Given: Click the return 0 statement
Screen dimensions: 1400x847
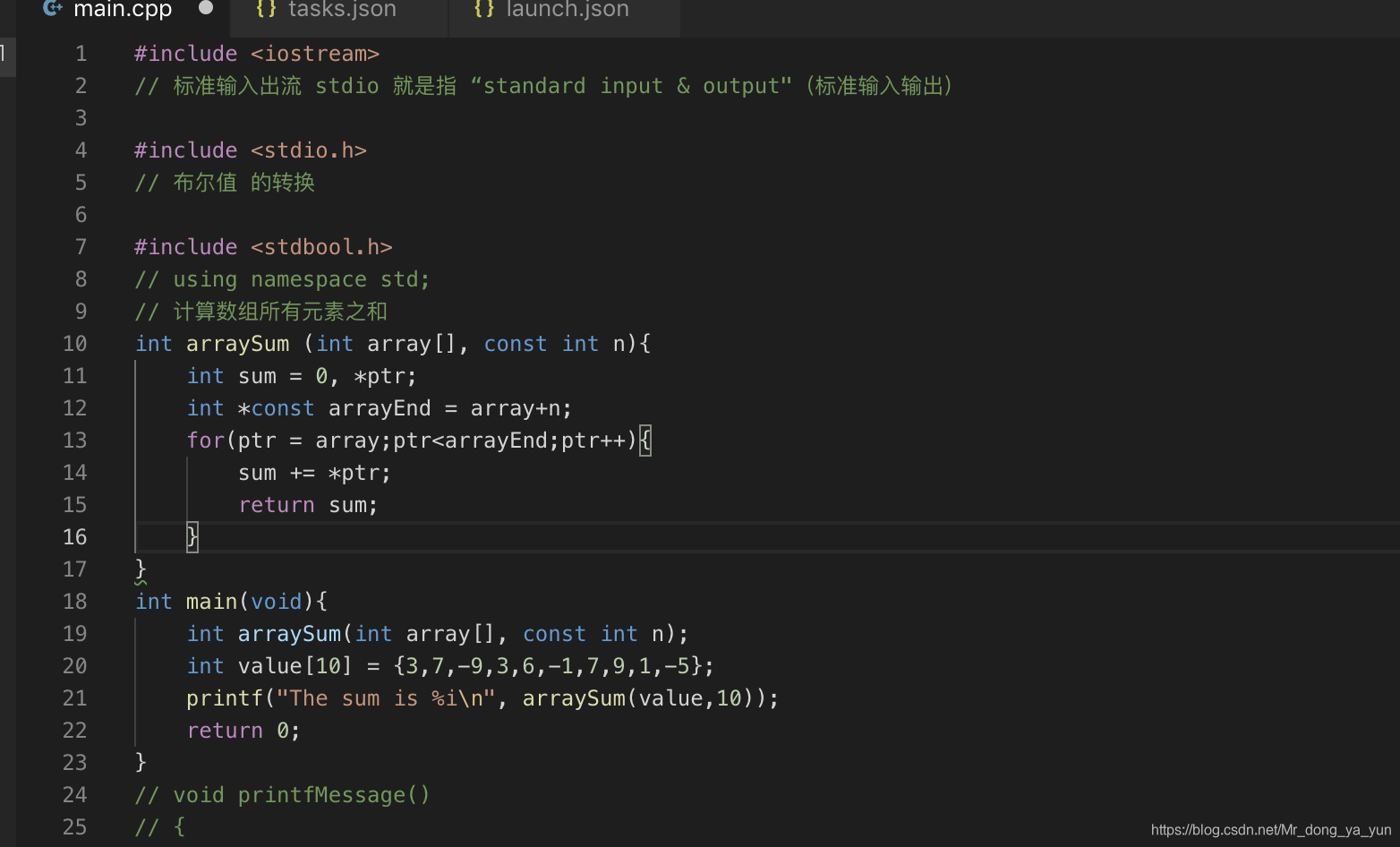Looking at the screenshot, I should coord(242,730).
